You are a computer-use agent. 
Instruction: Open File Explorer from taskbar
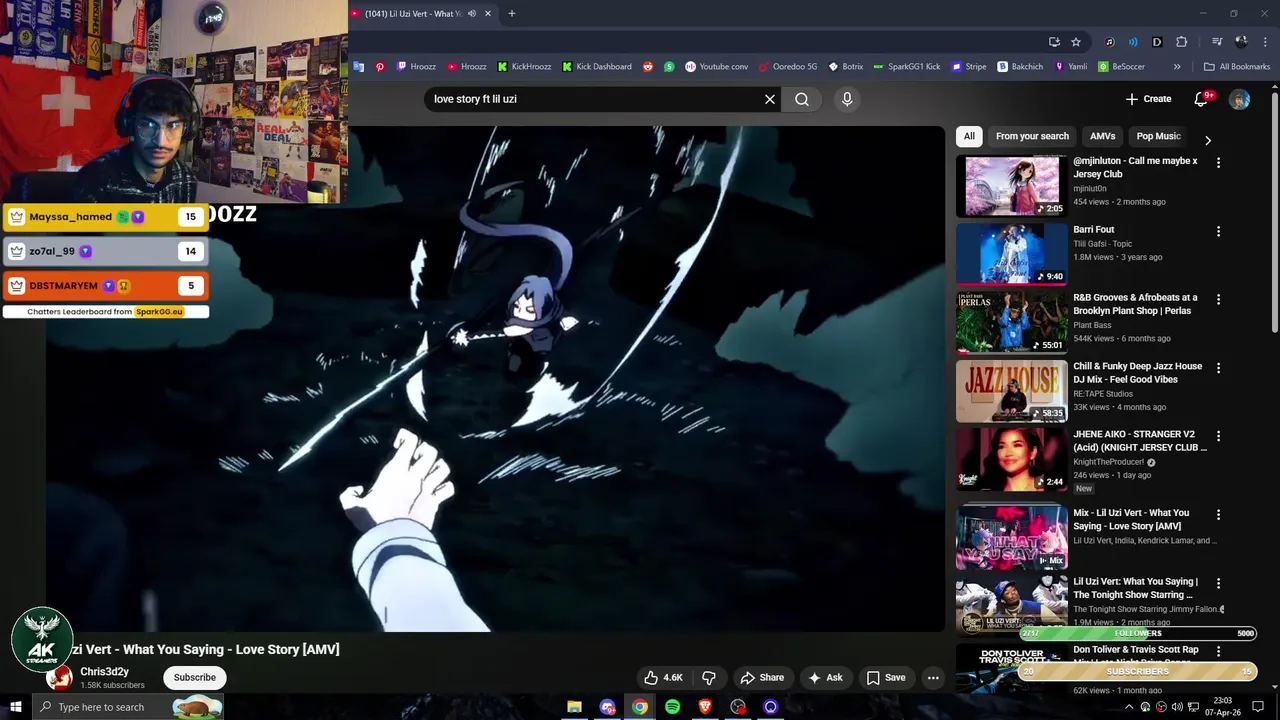(x=574, y=707)
